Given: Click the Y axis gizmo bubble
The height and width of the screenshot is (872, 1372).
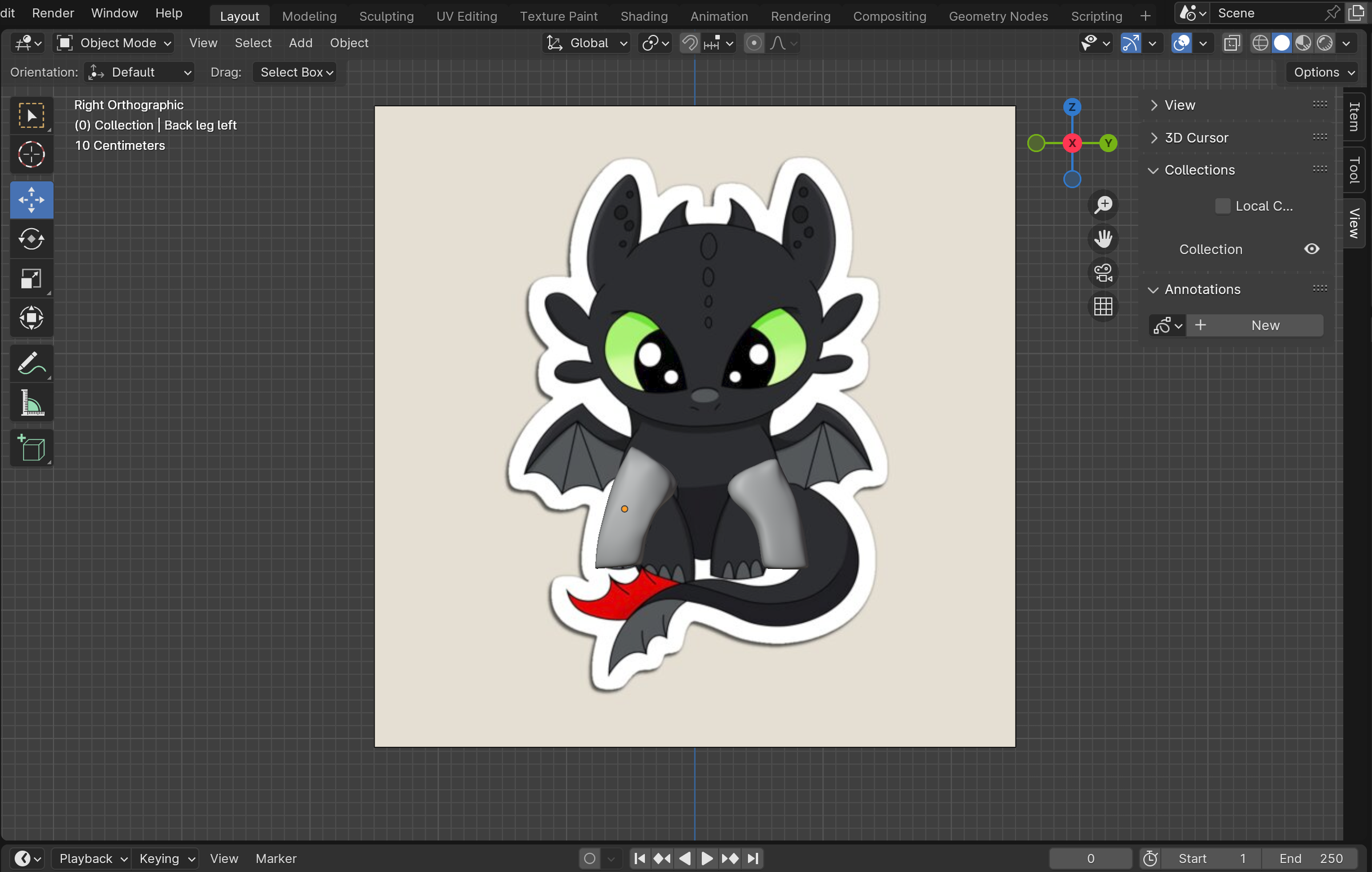Looking at the screenshot, I should point(1108,143).
